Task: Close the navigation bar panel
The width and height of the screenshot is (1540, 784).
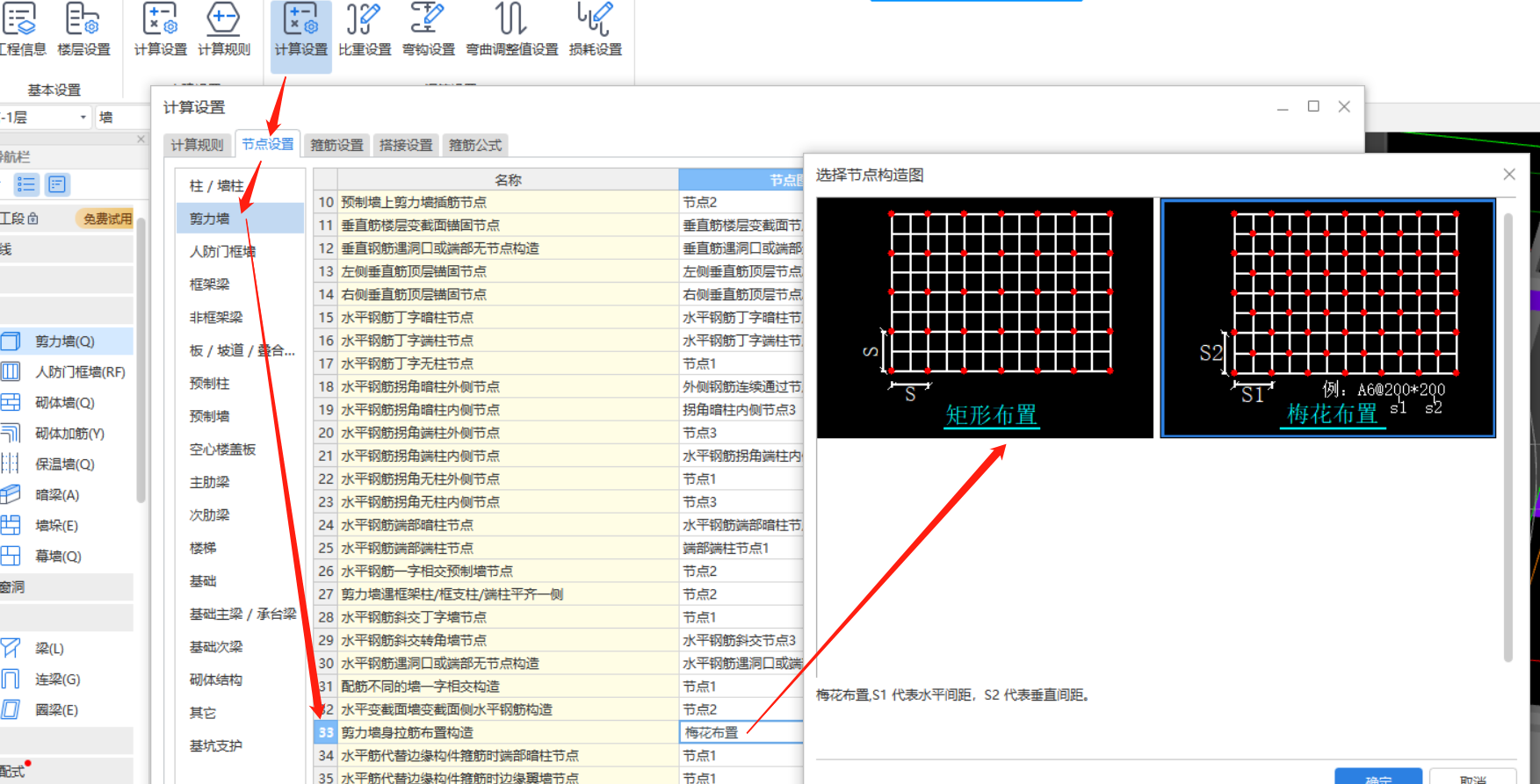Action: point(141,139)
